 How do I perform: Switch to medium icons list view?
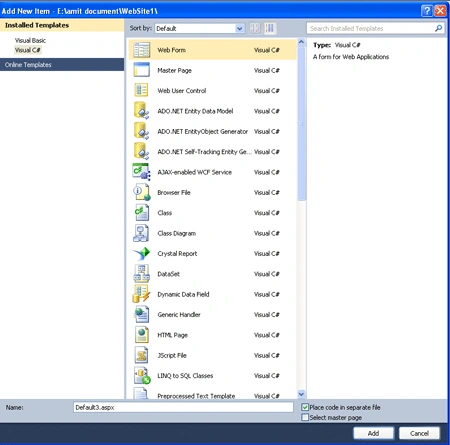click(x=270, y=28)
